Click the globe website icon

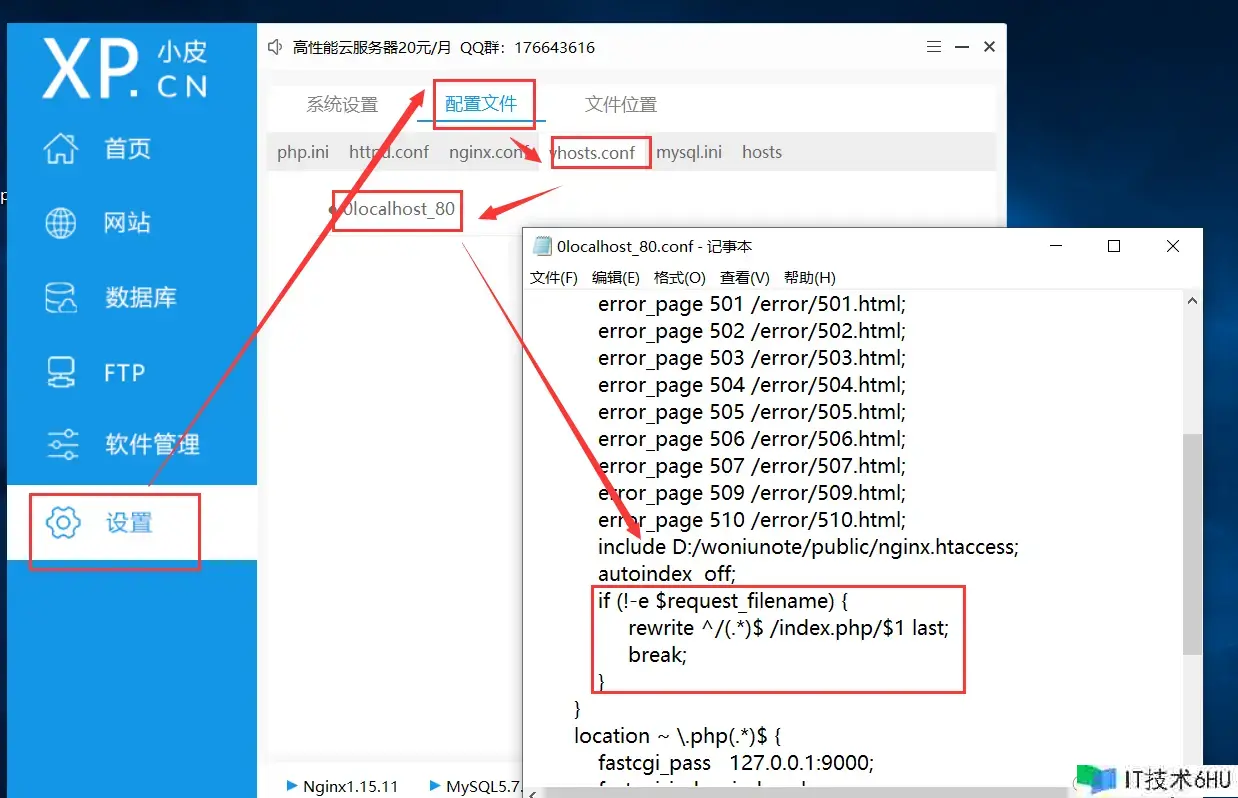click(61, 223)
